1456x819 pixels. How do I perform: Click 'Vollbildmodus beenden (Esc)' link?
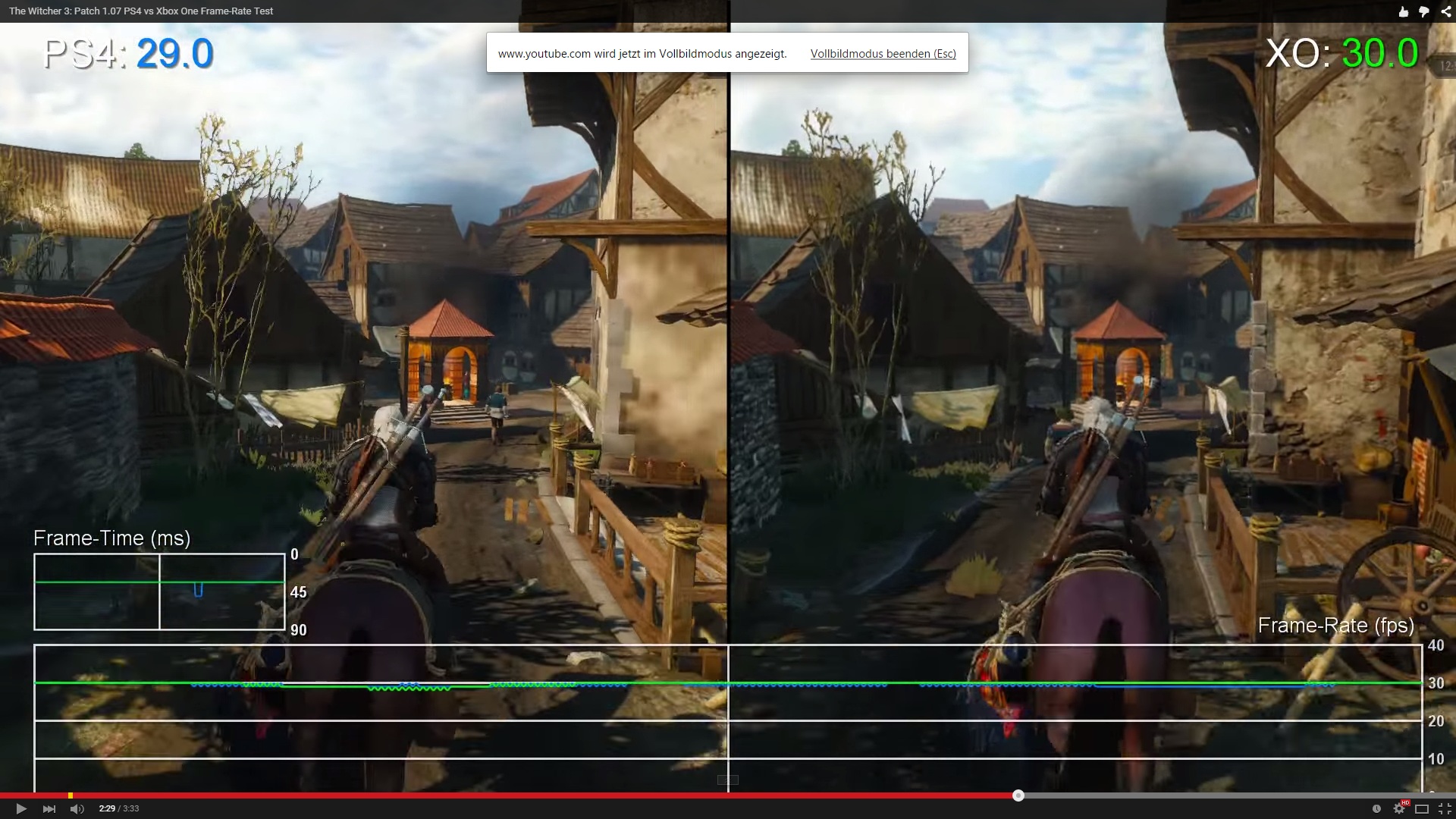[883, 54]
